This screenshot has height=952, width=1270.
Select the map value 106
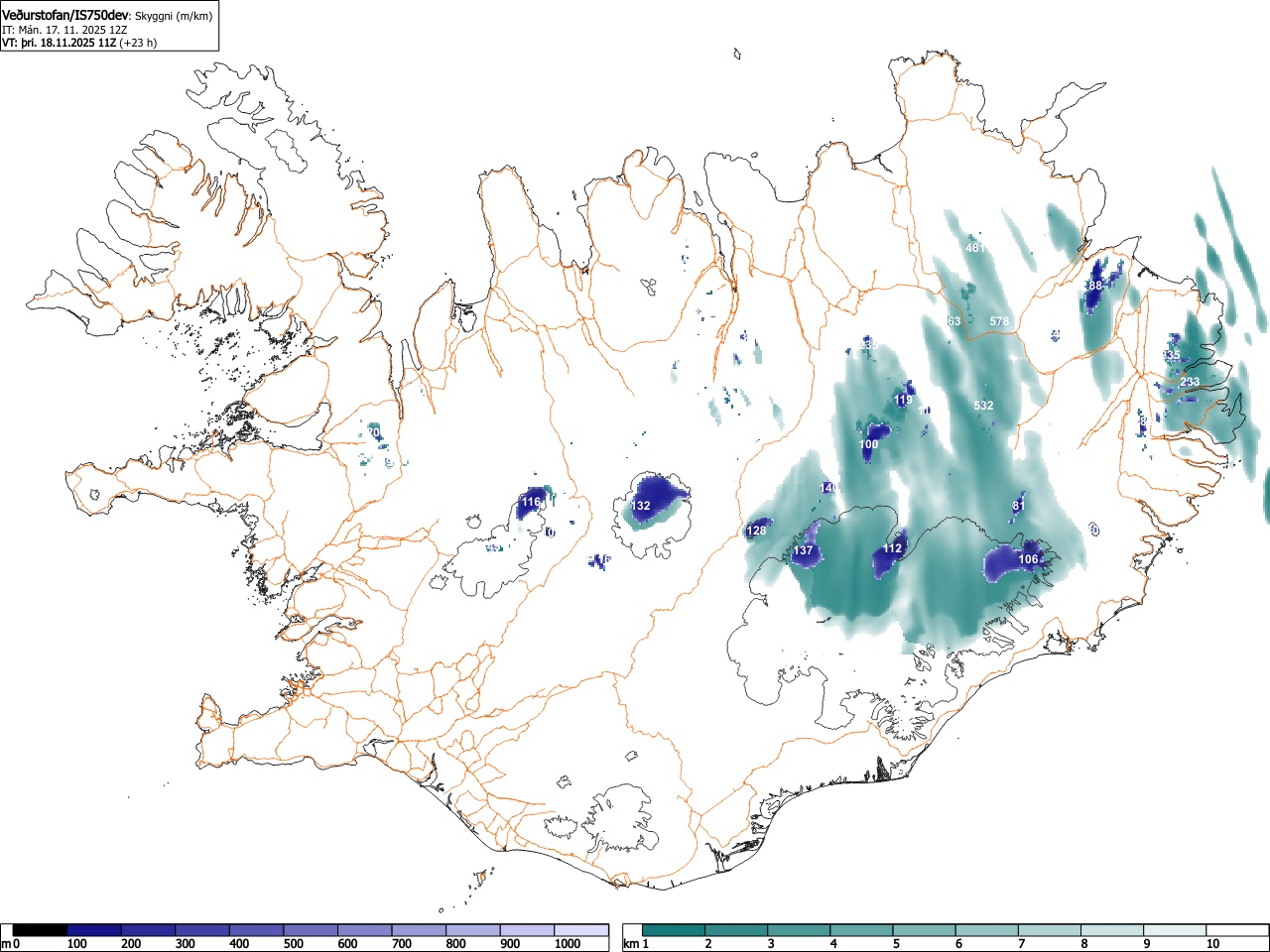(1029, 559)
